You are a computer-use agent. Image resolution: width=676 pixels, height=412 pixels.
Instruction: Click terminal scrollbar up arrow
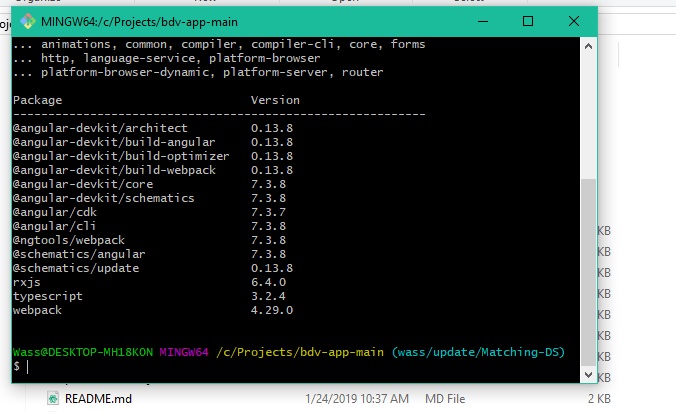click(588, 47)
